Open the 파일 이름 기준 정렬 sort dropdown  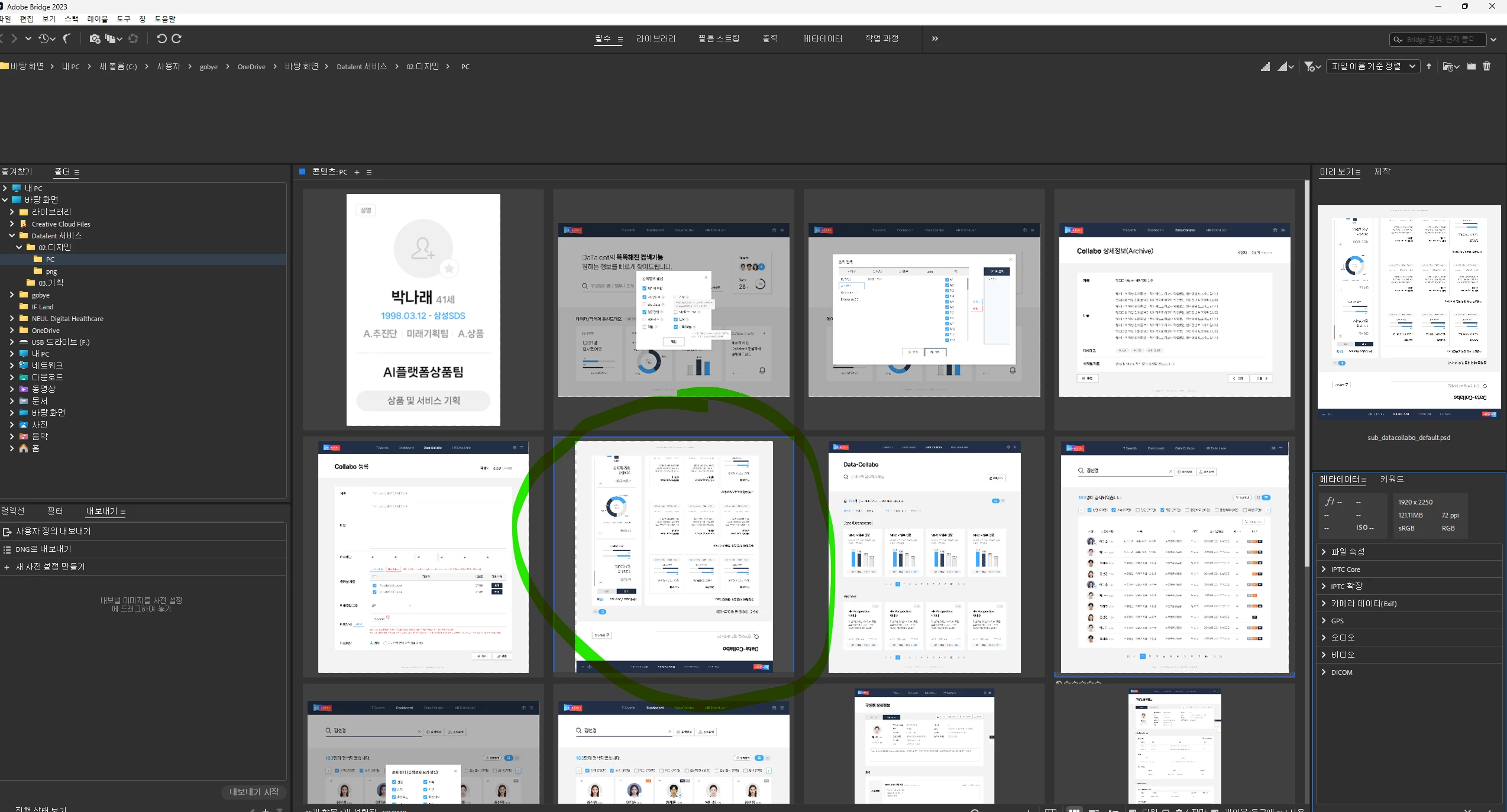[1372, 66]
